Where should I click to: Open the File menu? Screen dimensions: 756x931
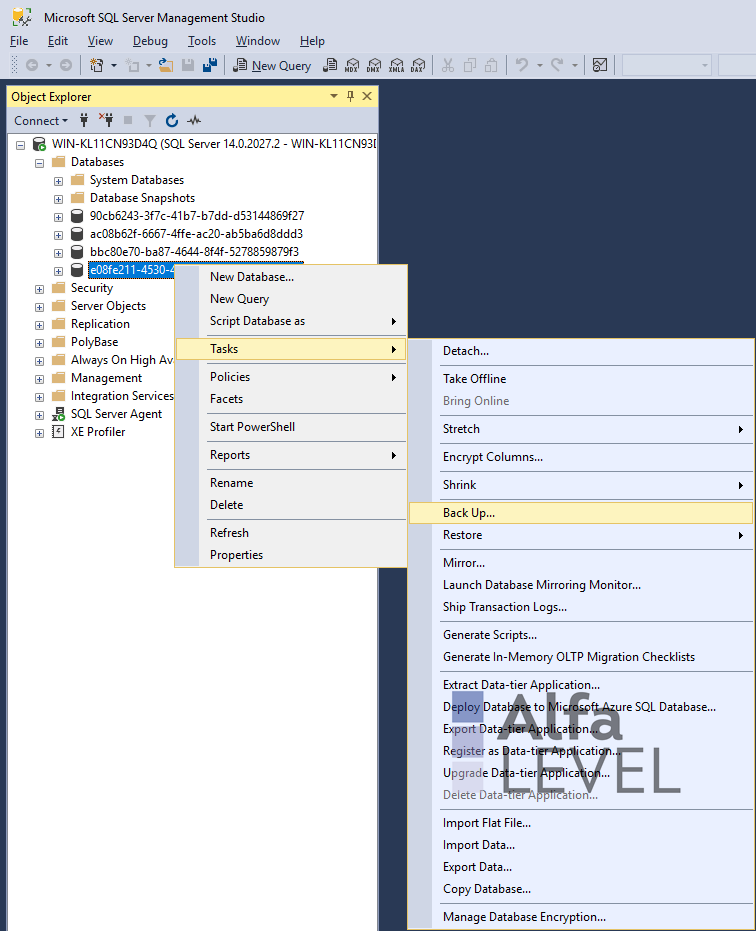19,41
